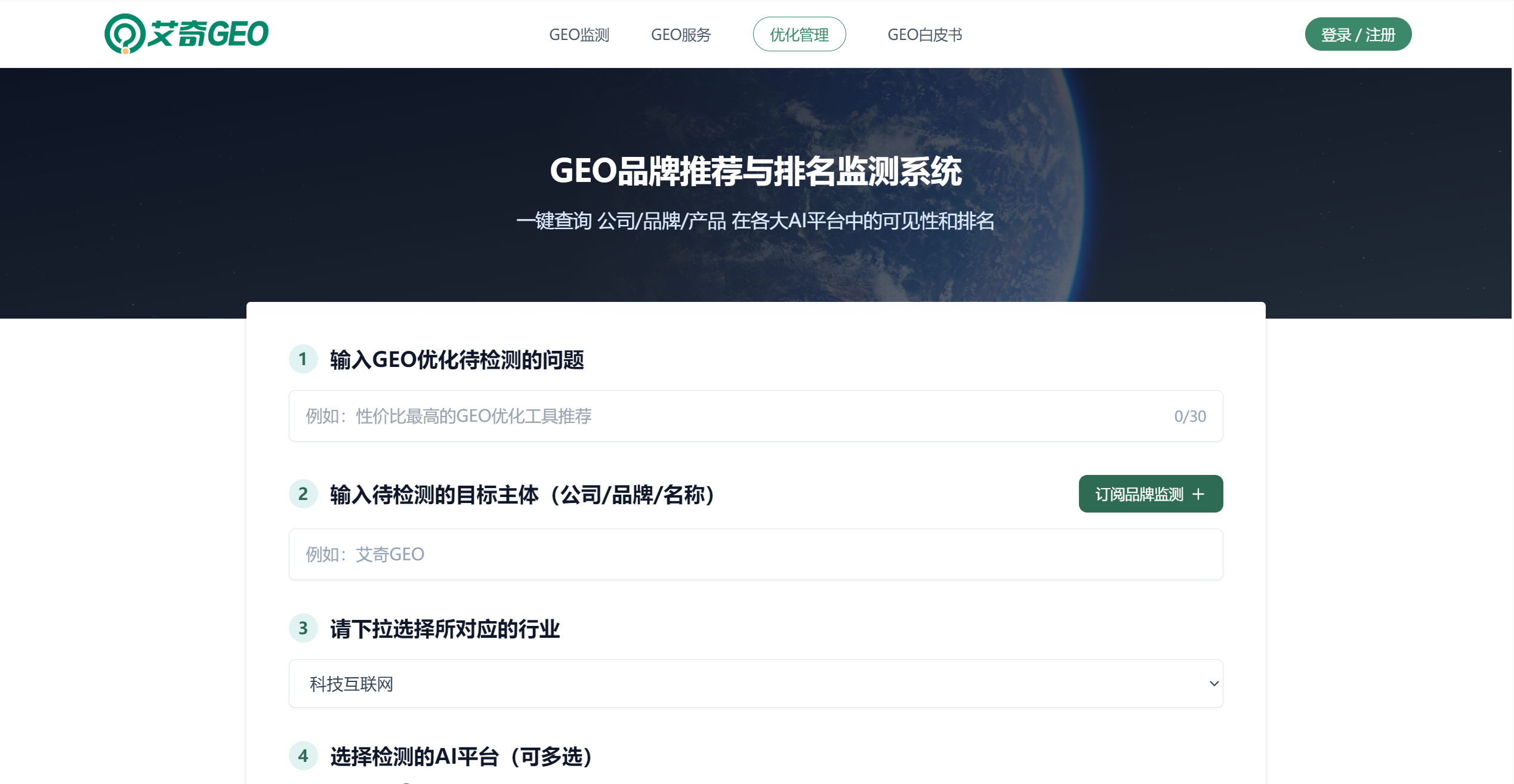Click the 艾奇GEO logo icon
The width and height of the screenshot is (1514, 784).
coord(125,33)
